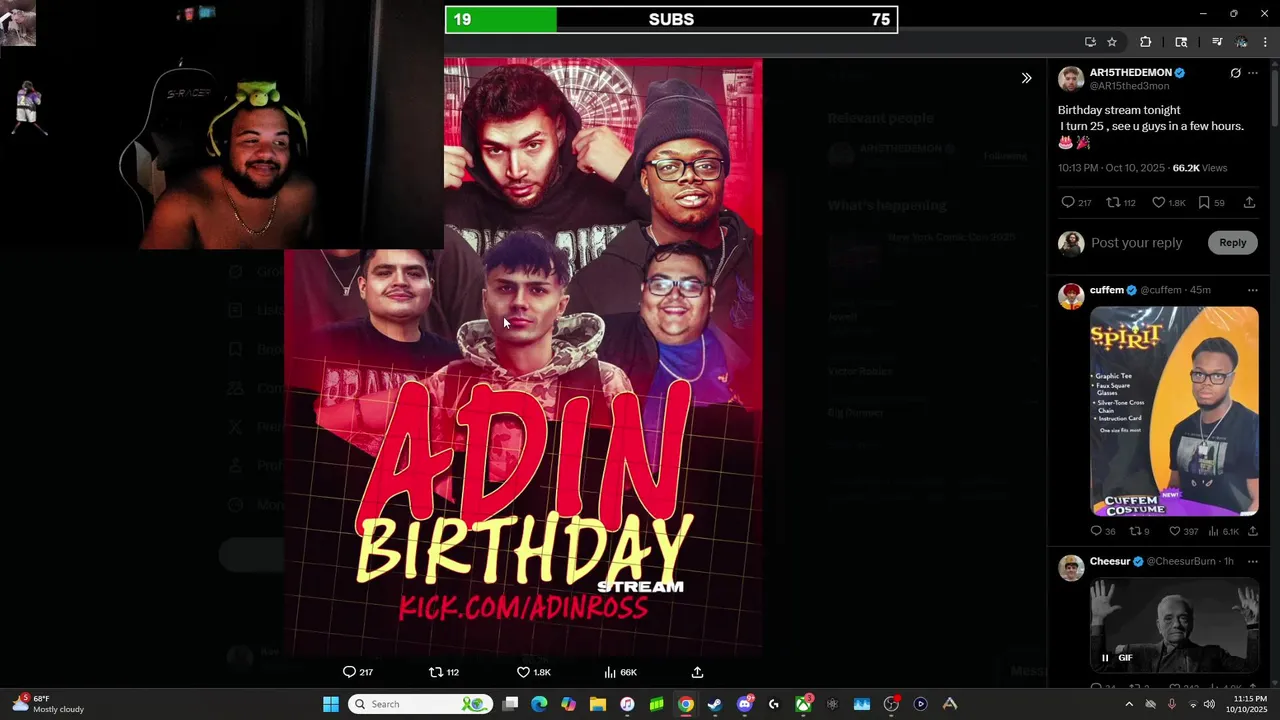Click reply icon showing 36 on cuffem post

pyautogui.click(x=1096, y=531)
